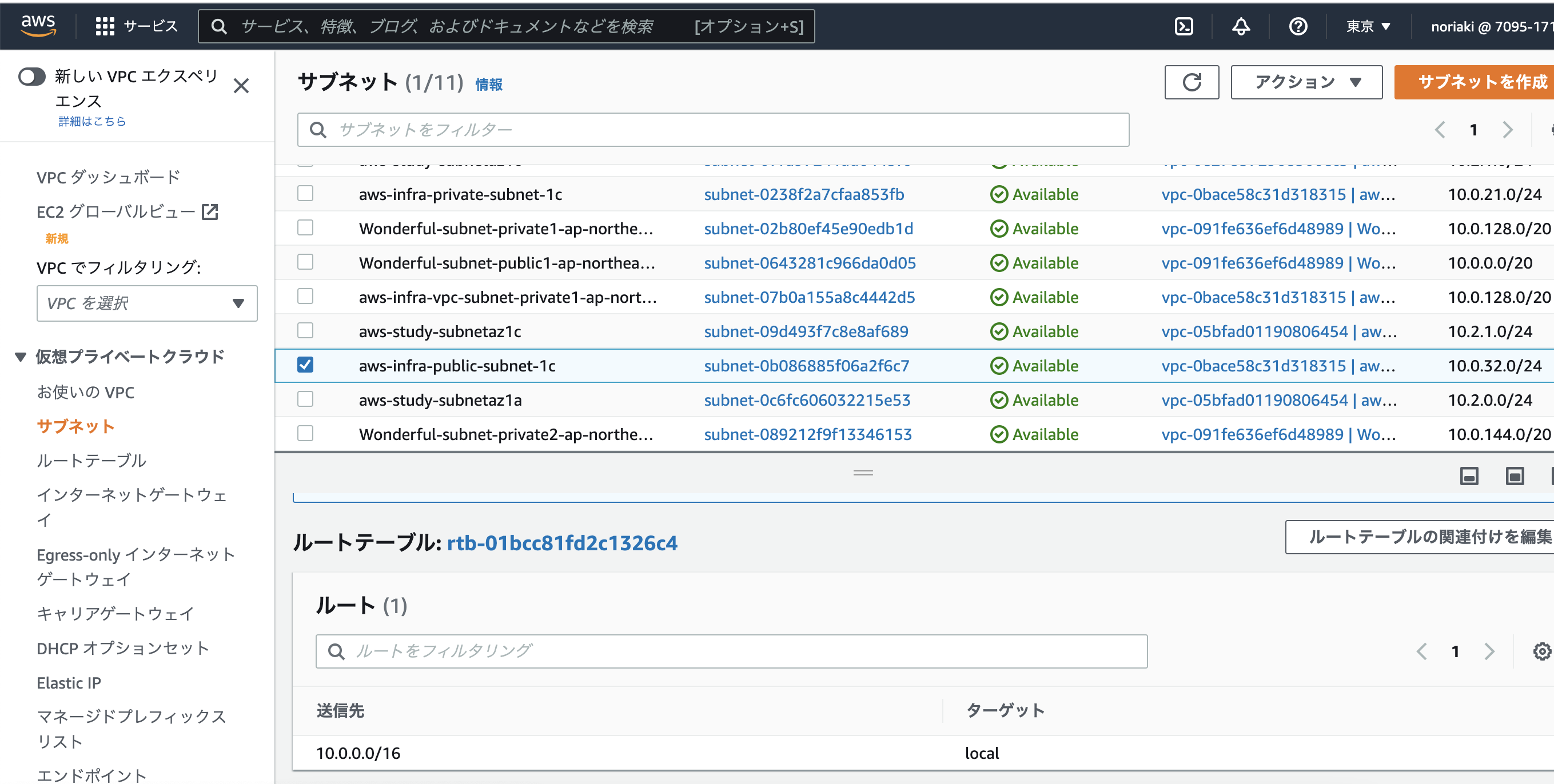This screenshot has height=784, width=1554.
Task: Open the アクション dropdown menu
Action: coord(1306,82)
